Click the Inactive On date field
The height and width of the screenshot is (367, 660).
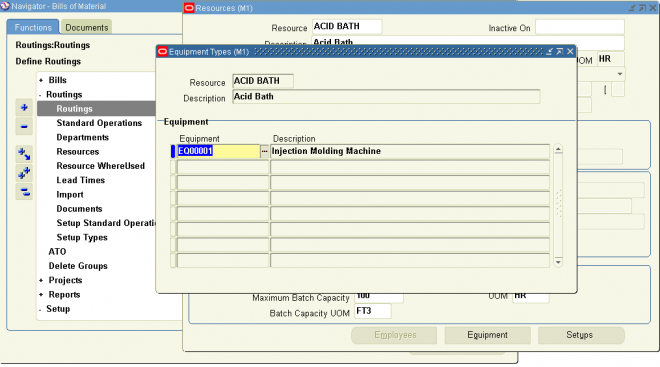pyautogui.click(x=580, y=27)
